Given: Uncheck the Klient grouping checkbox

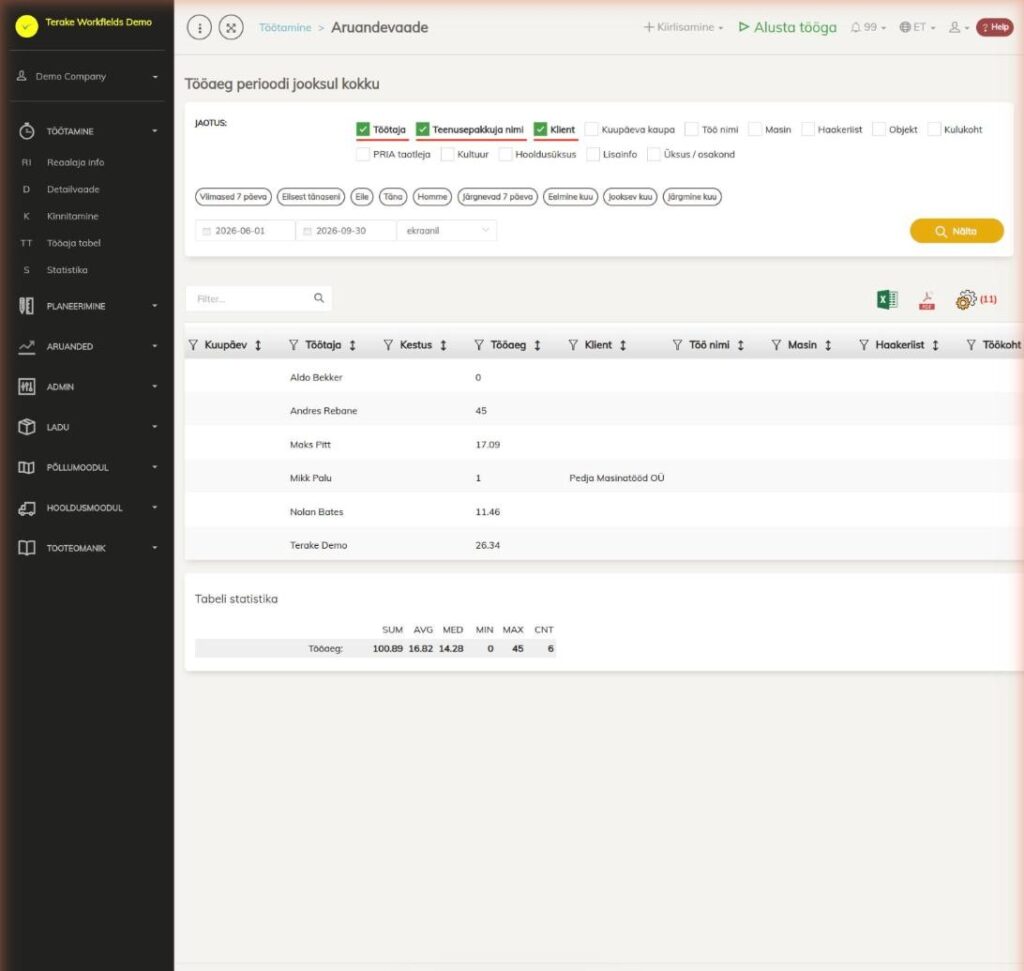Looking at the screenshot, I should point(540,129).
